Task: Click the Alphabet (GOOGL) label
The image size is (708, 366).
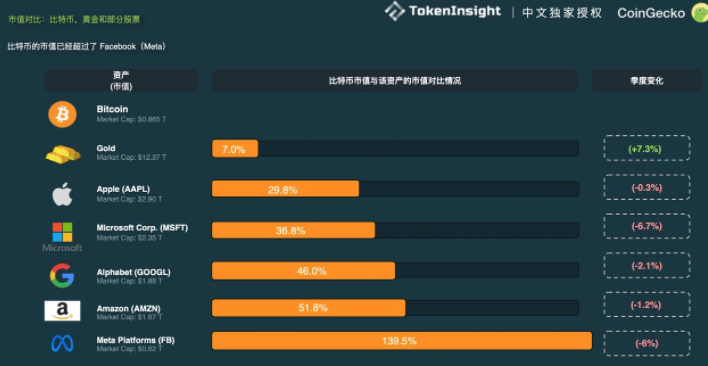Action: coord(134,272)
